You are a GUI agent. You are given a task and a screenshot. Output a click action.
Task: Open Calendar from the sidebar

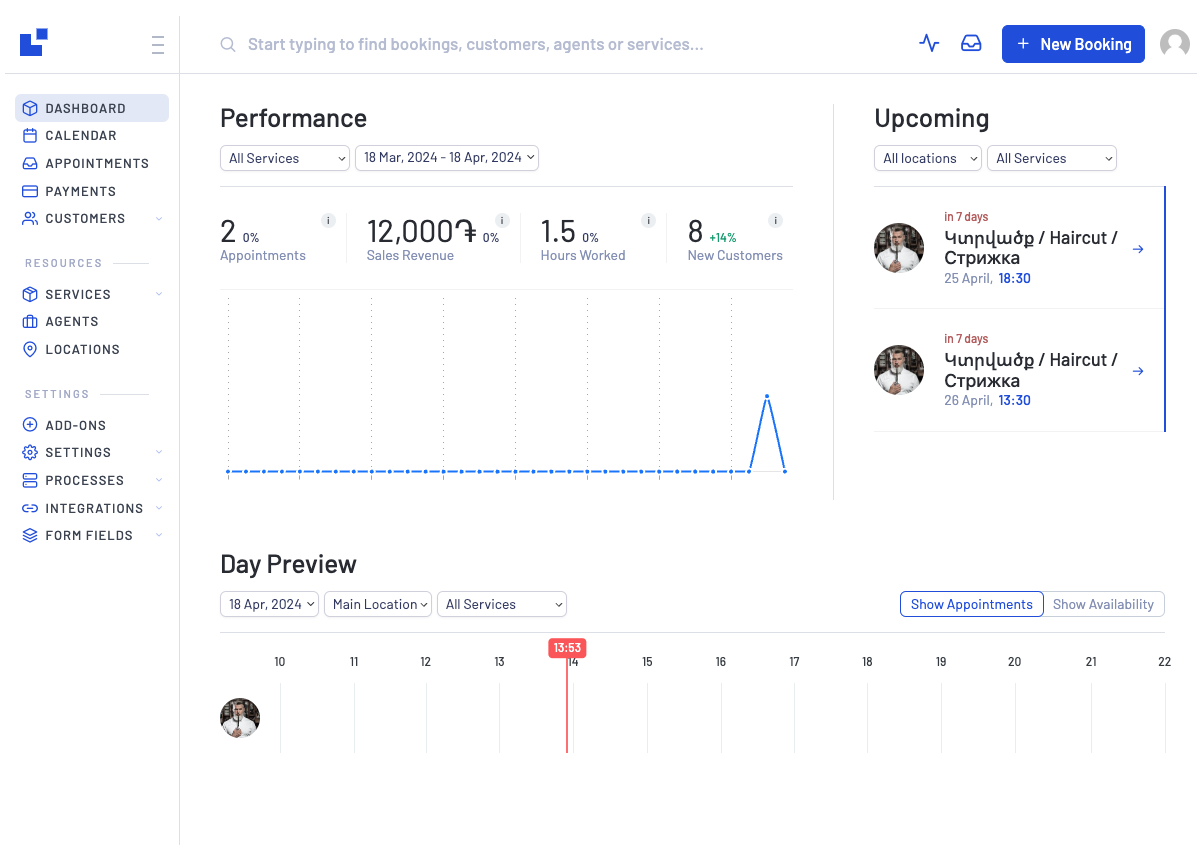[80, 136]
